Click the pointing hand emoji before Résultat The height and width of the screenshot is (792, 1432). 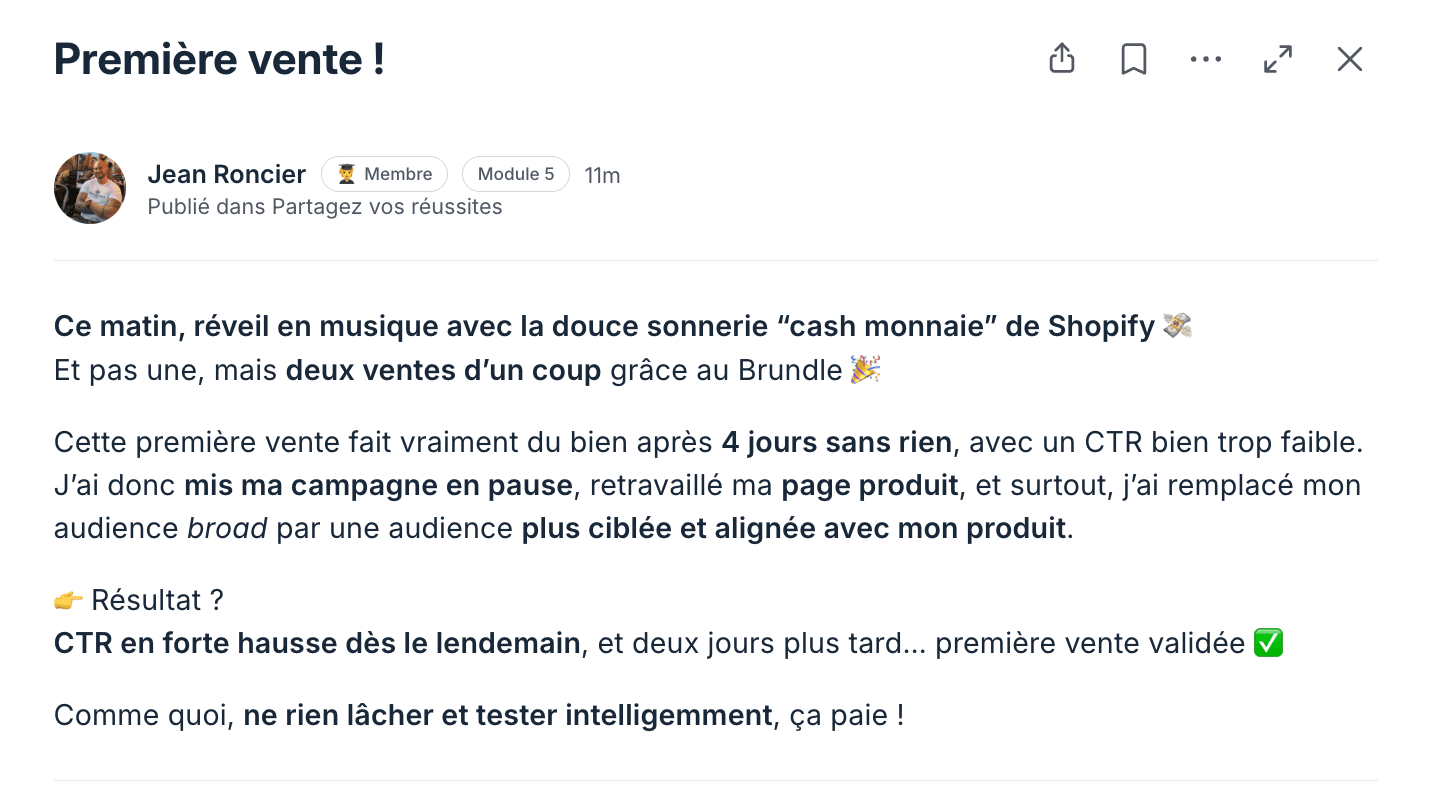pos(69,600)
